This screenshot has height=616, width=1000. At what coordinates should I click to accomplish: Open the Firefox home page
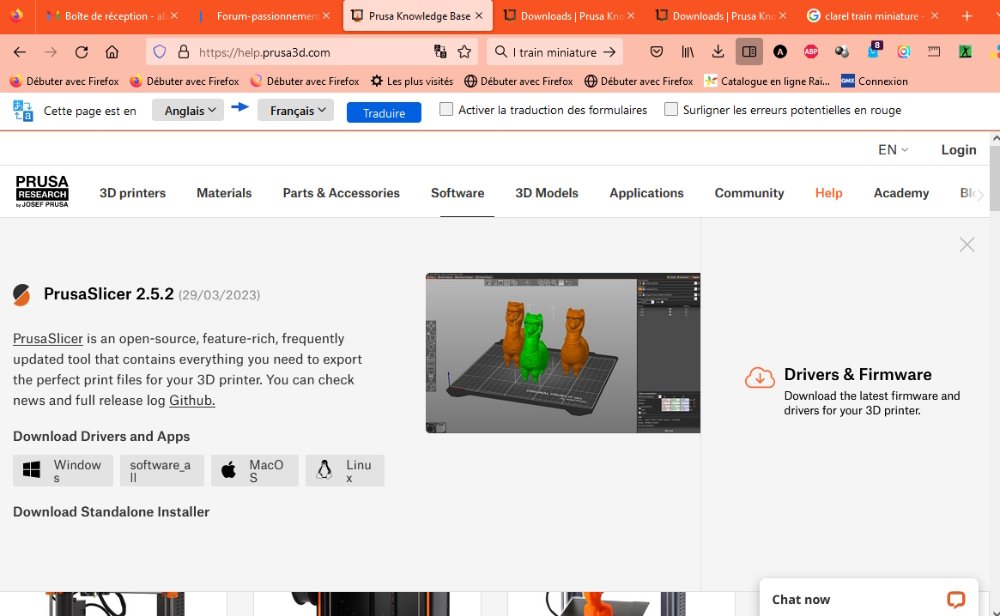112,52
